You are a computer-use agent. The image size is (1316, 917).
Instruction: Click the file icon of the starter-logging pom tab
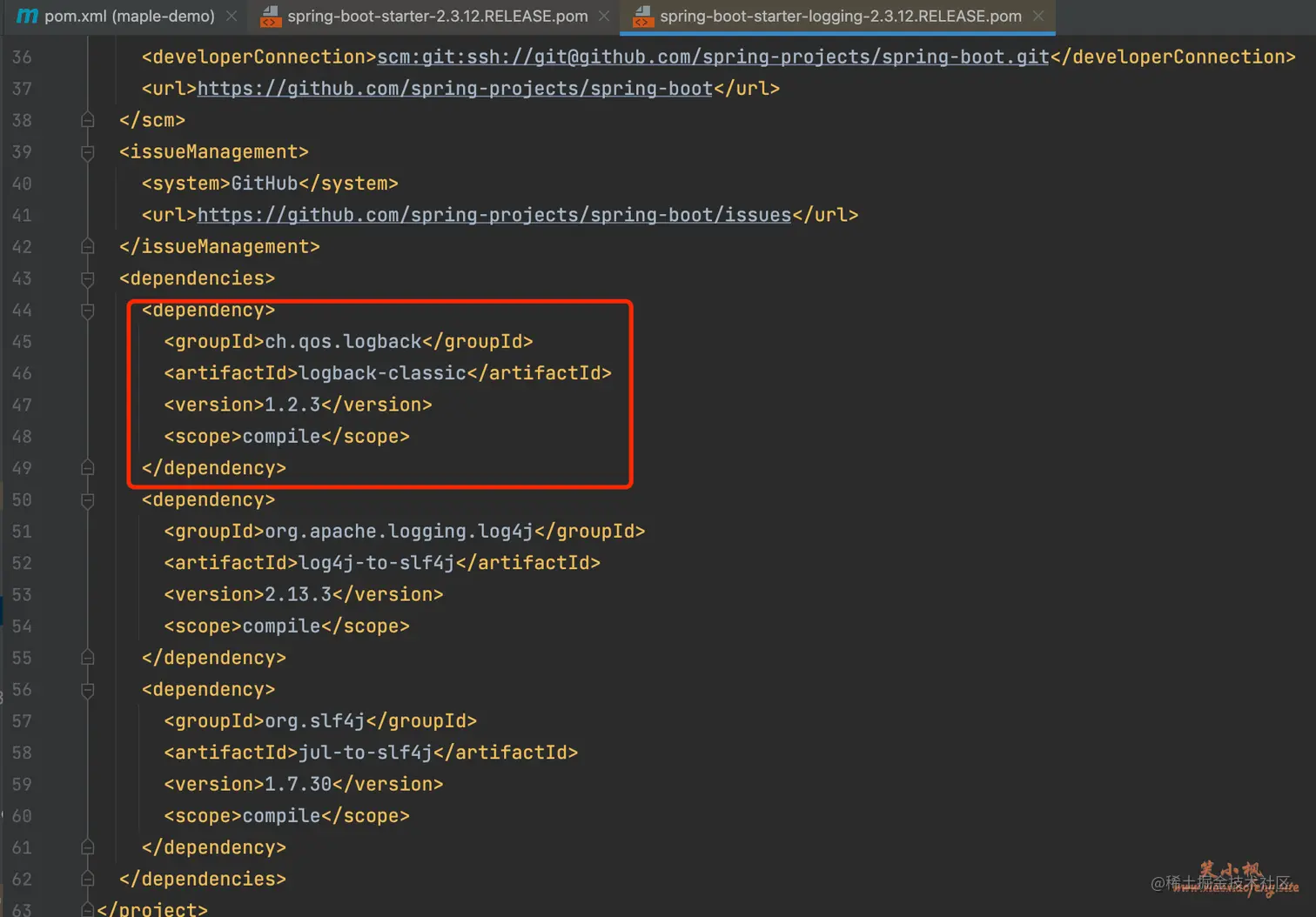[643, 16]
